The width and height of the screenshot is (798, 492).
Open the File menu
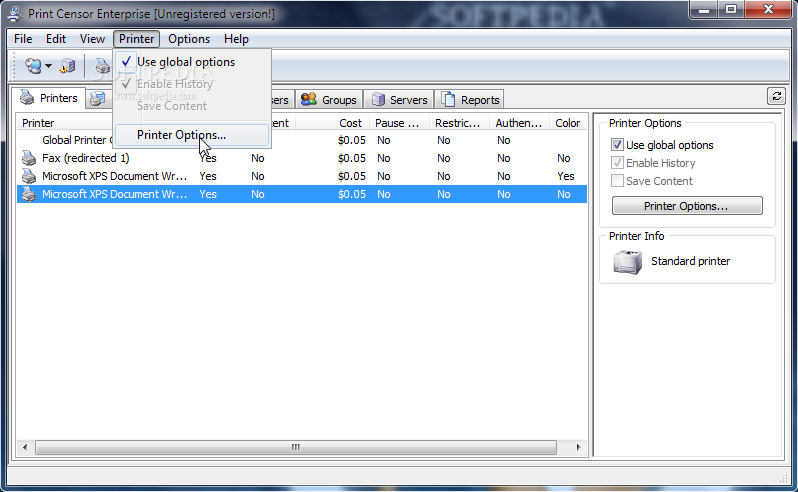point(23,39)
